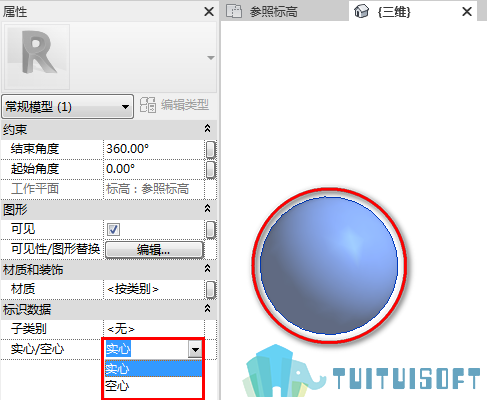Click the 子类别 parameter label
This screenshot has height=400, width=487.
(29, 329)
